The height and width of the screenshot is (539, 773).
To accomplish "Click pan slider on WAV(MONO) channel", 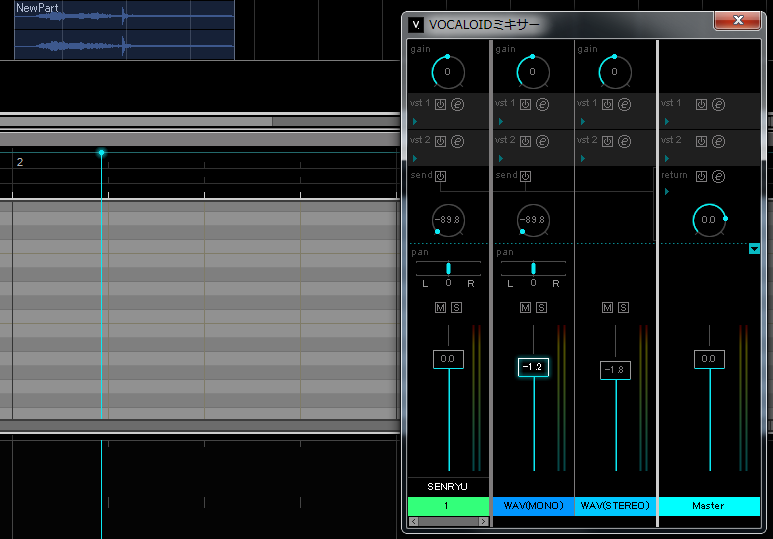I will pos(533,268).
